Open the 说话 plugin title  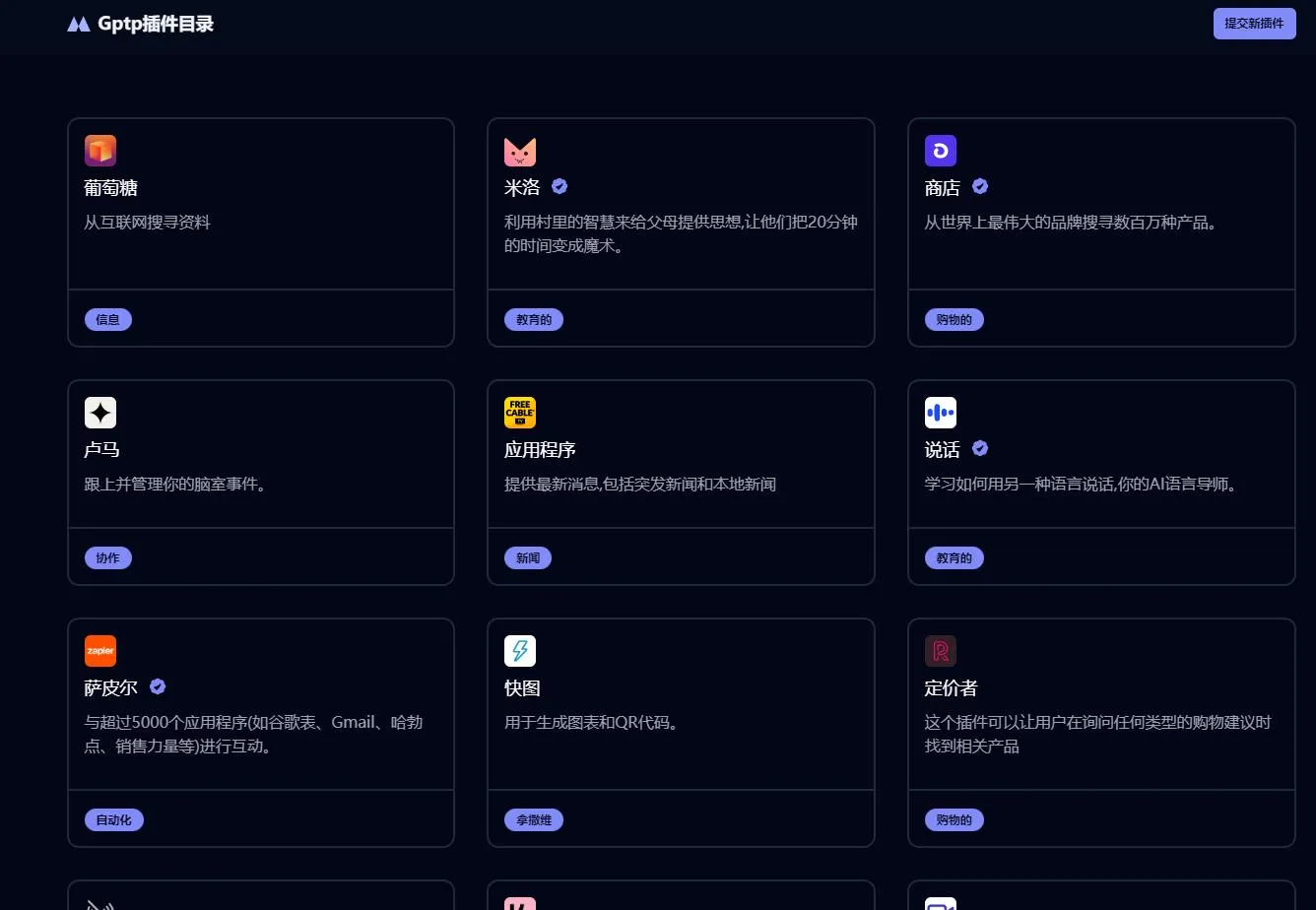[943, 449]
